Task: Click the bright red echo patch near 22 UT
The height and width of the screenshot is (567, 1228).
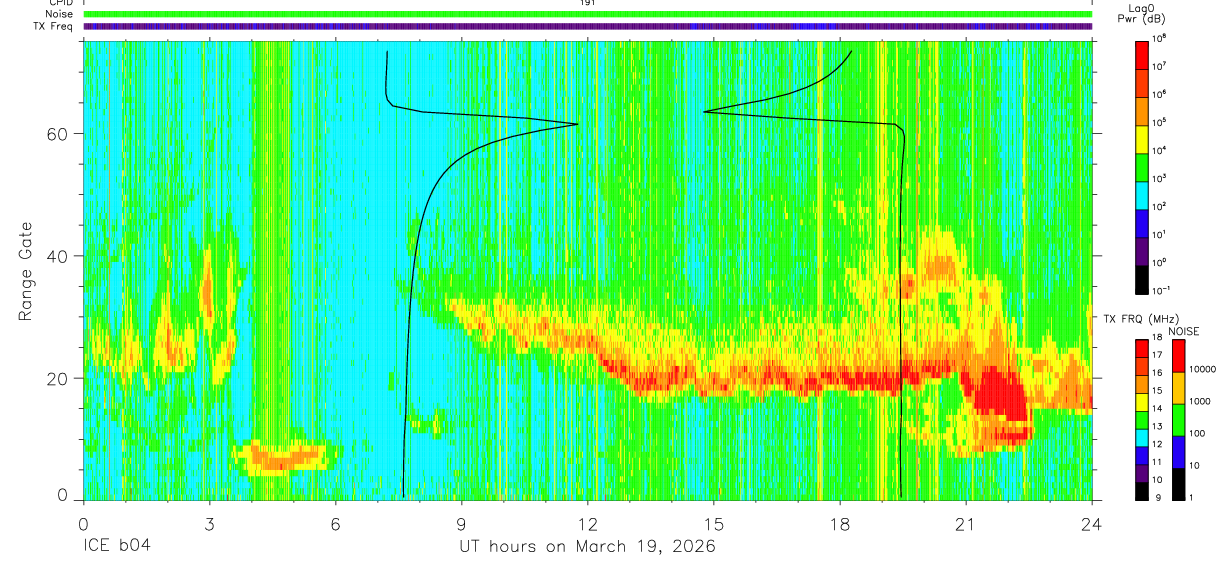Action: (998, 395)
